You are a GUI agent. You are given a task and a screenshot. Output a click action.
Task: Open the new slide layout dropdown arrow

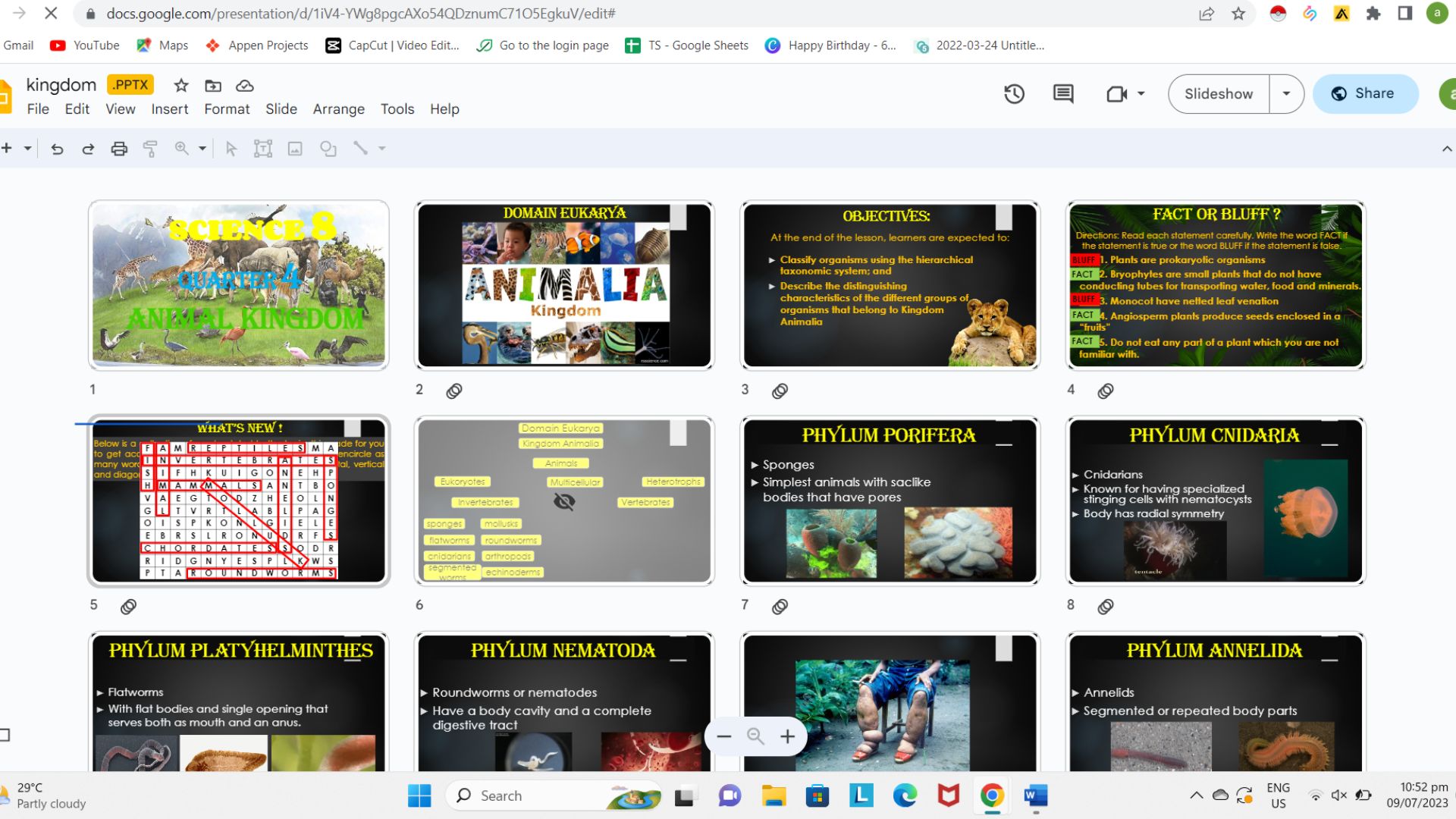[27, 149]
